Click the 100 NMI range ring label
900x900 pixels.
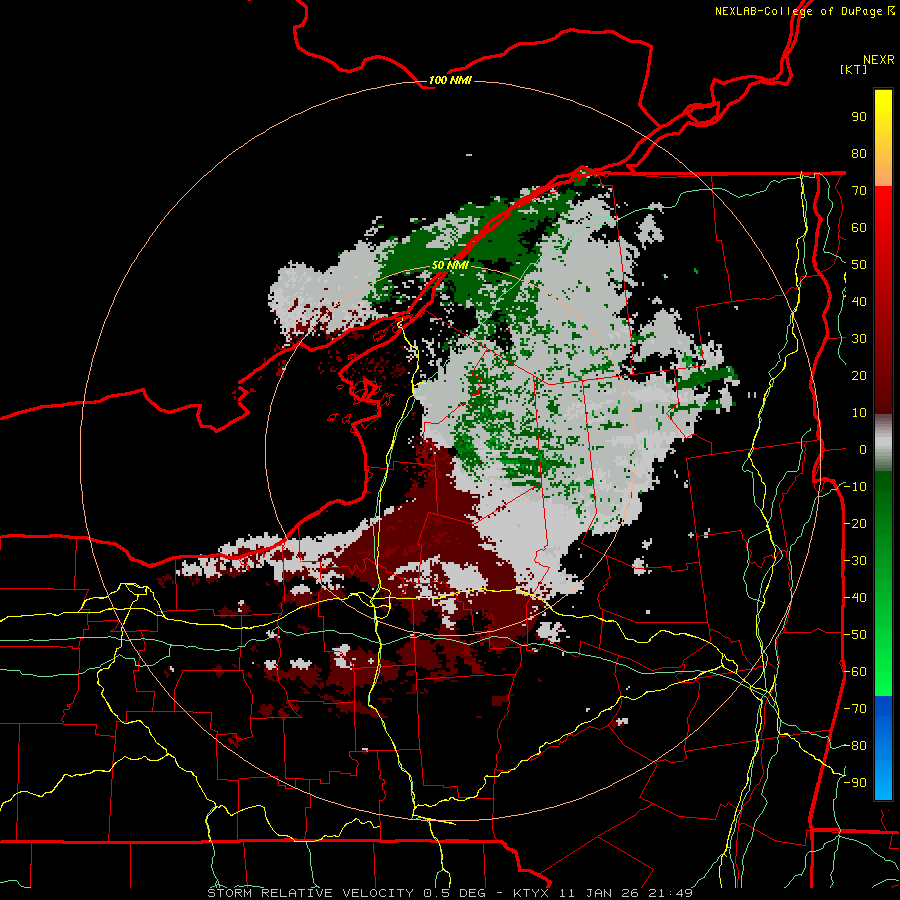[450, 80]
